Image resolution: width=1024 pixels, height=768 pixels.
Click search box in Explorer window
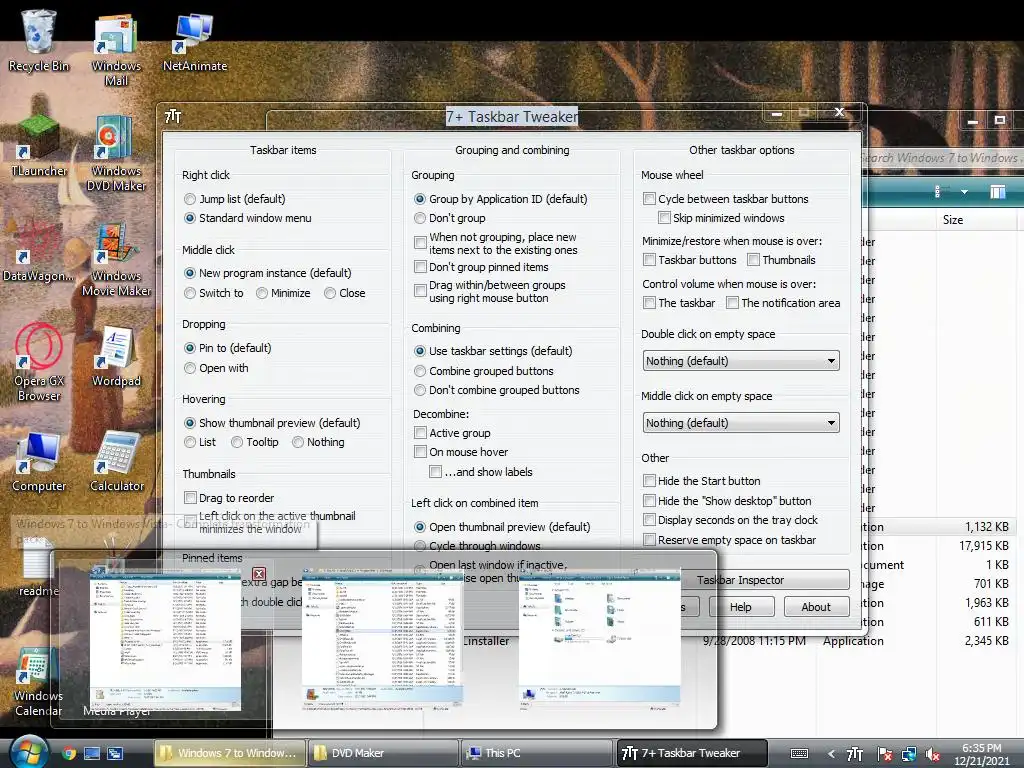click(x=942, y=157)
